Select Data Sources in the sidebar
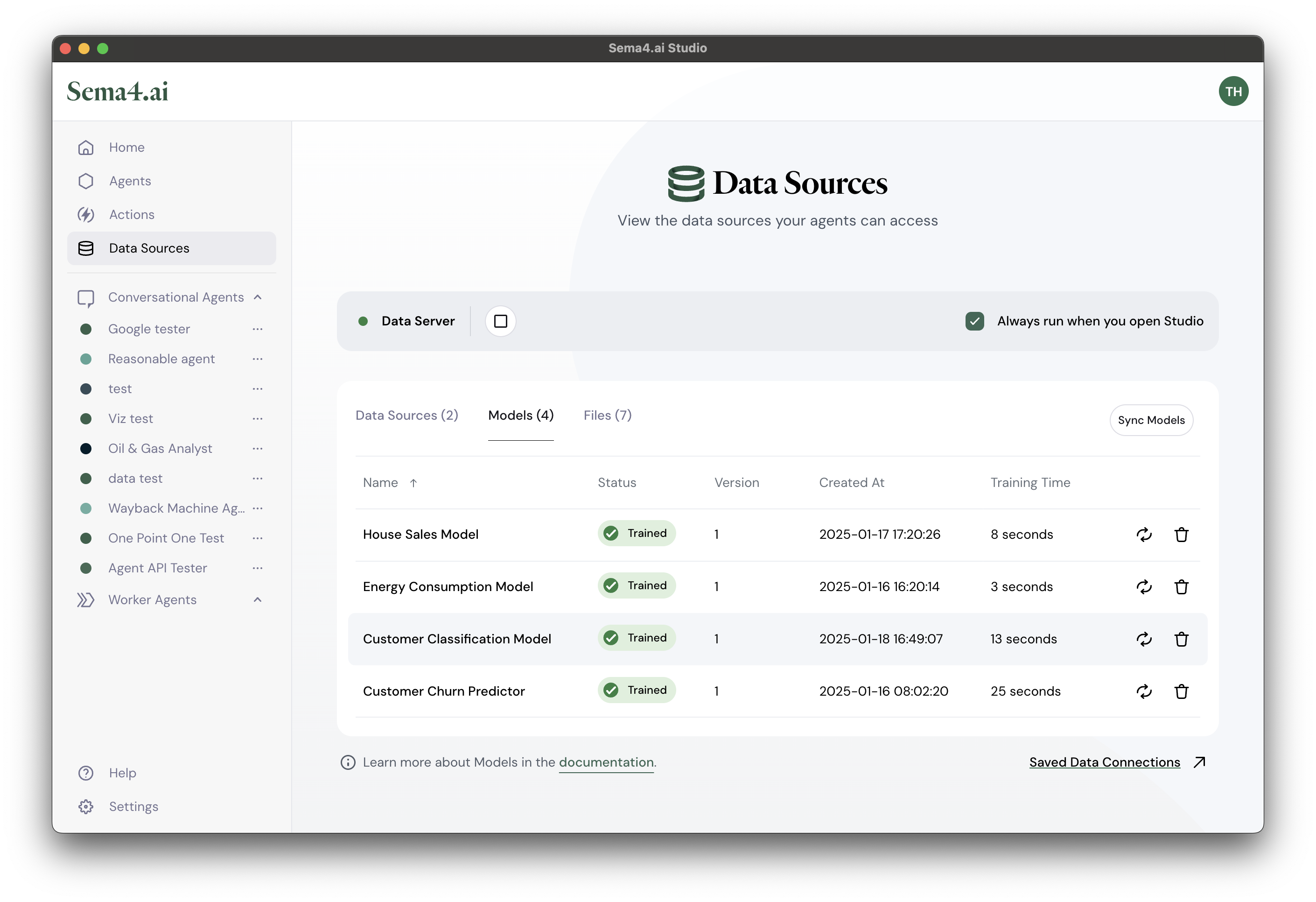1316x902 pixels. [172, 248]
